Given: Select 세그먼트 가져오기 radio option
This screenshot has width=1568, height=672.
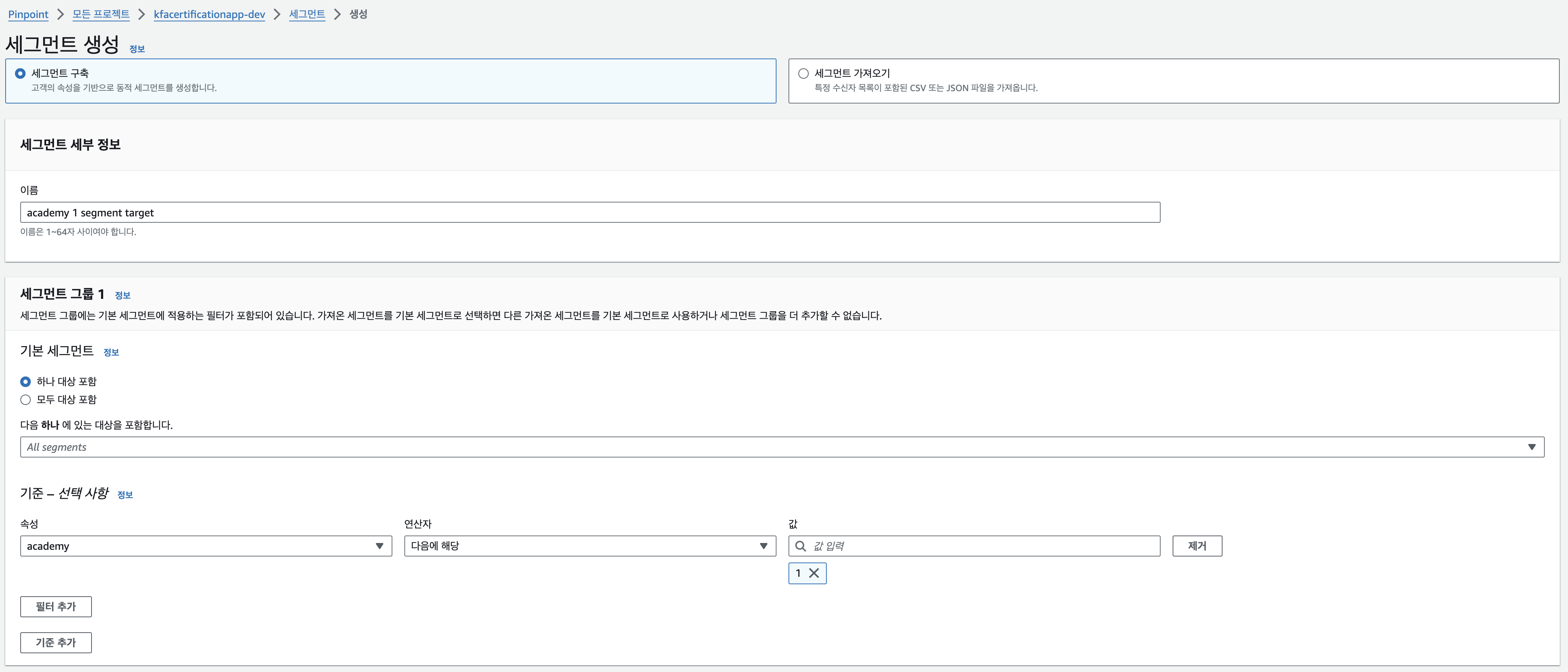Looking at the screenshot, I should [x=803, y=73].
